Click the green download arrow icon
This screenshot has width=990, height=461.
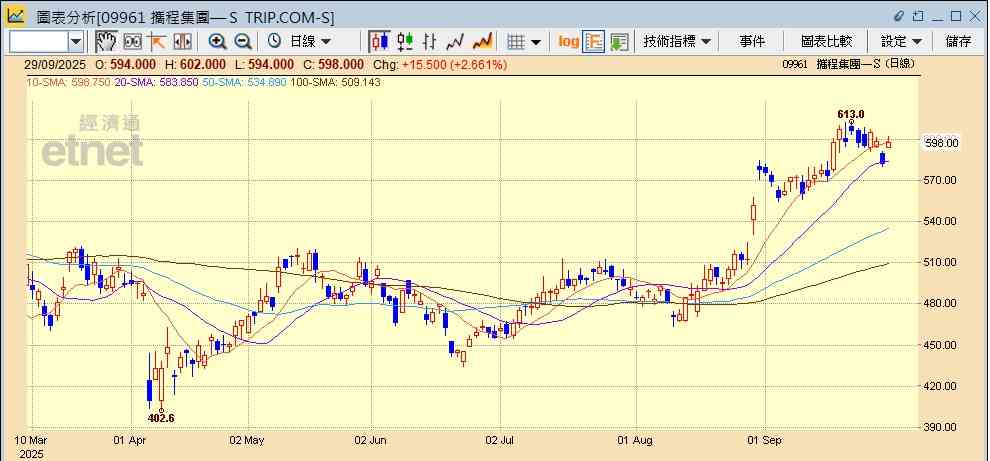(x=619, y=42)
